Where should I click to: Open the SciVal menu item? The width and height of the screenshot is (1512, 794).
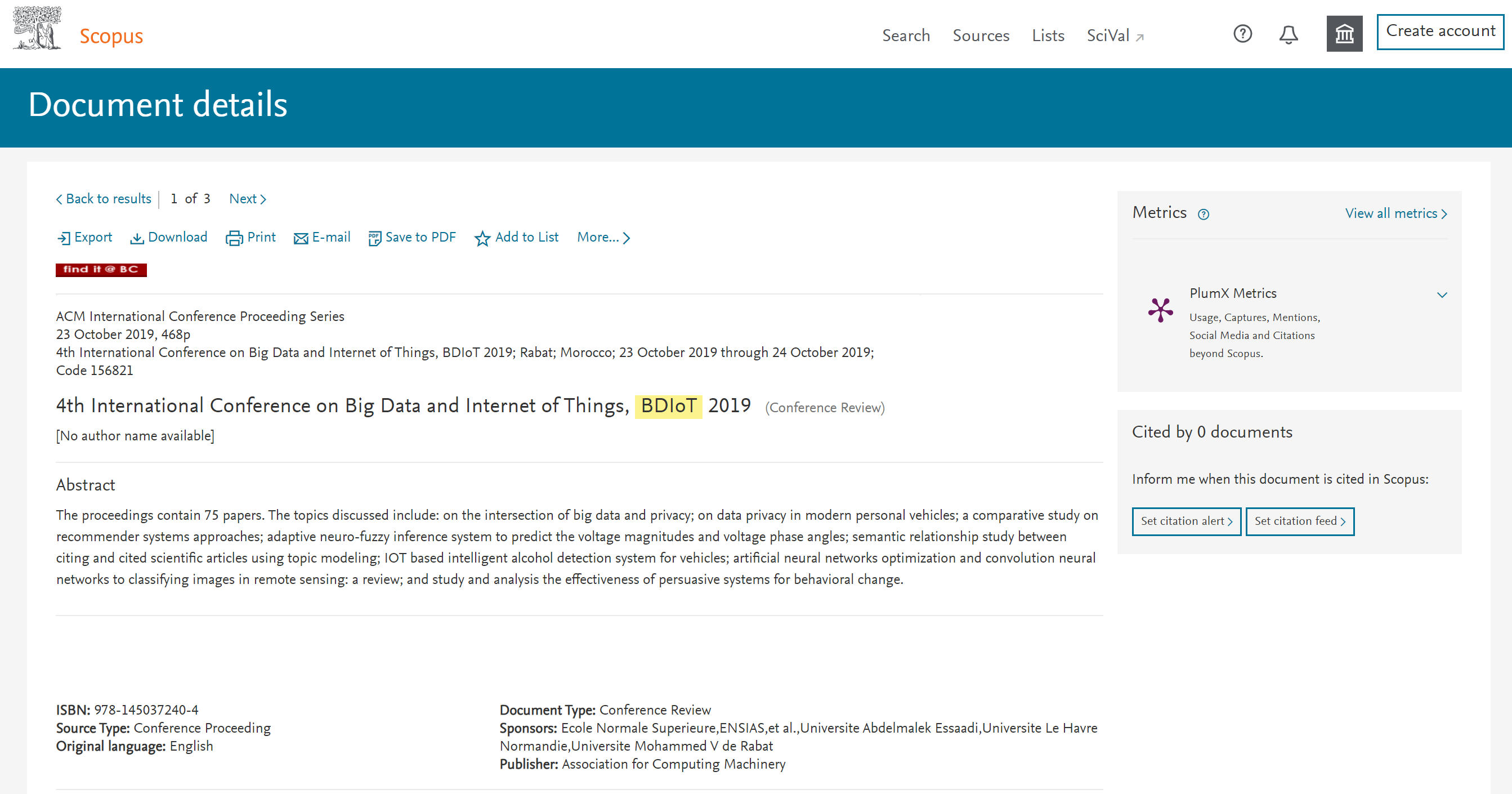click(x=1108, y=35)
